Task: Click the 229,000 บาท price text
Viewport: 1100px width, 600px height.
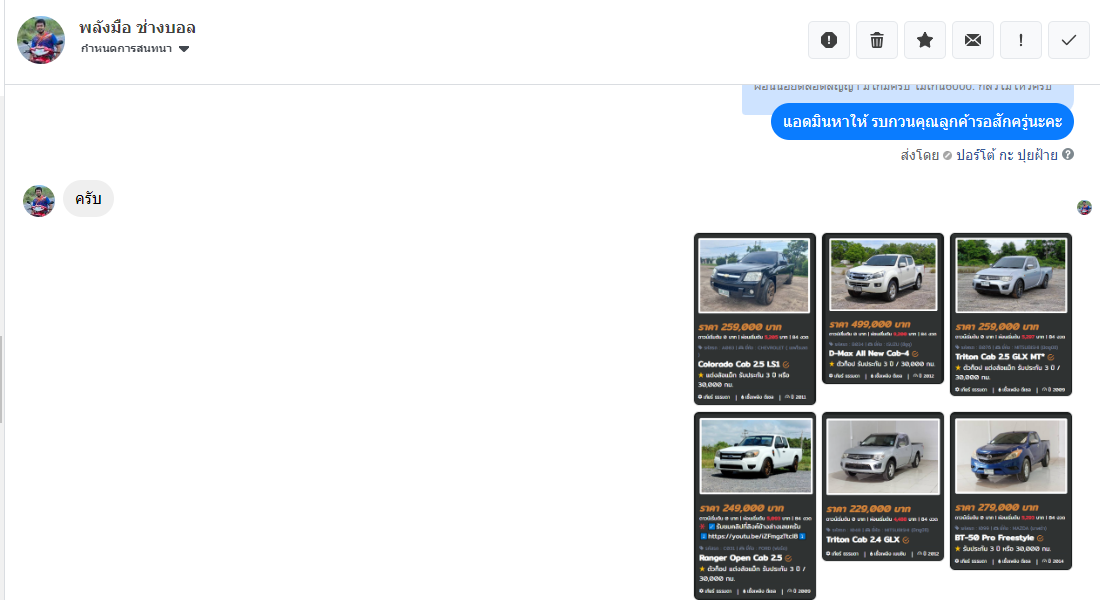Action: point(868,509)
